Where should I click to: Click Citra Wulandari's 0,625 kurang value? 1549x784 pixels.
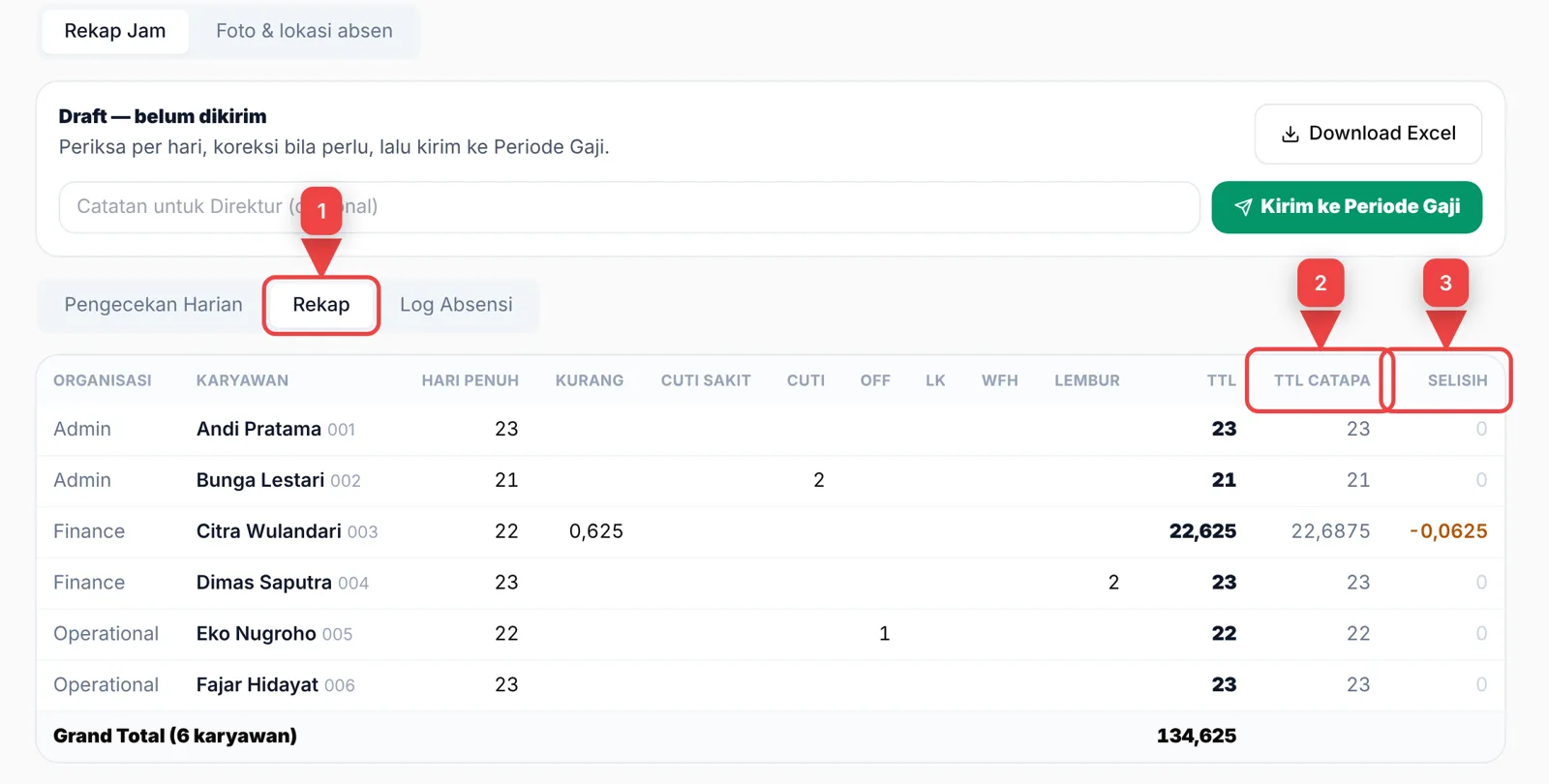(x=596, y=531)
